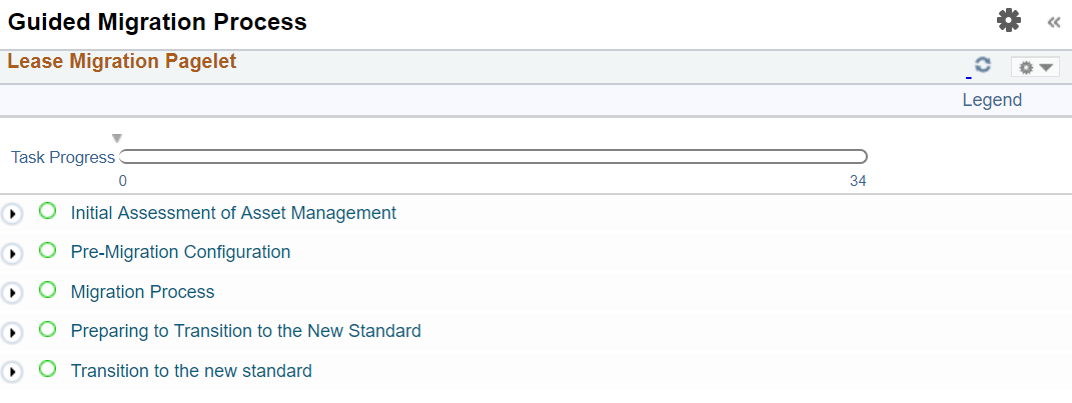Collapse the panel with double chevron
1072x403 pixels.
point(1053,22)
